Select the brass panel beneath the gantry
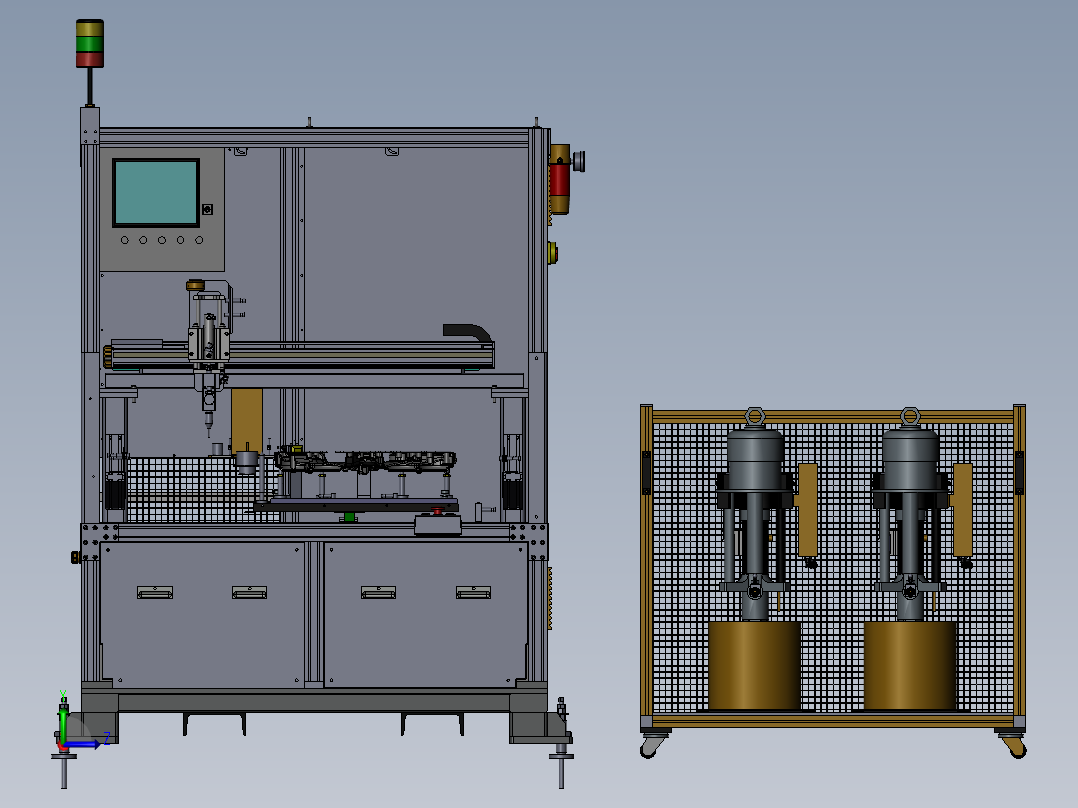This screenshot has height=808, width=1078. pos(247,420)
